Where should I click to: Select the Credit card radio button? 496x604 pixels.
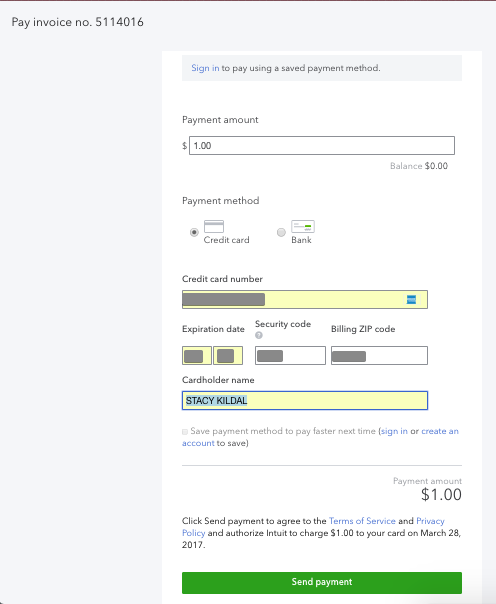point(194,232)
